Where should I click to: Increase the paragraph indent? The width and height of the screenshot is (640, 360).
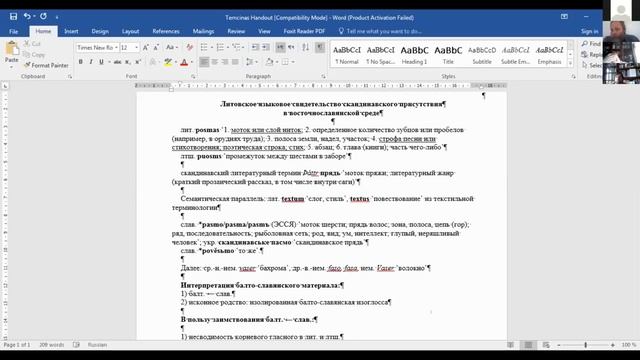tap(266, 47)
